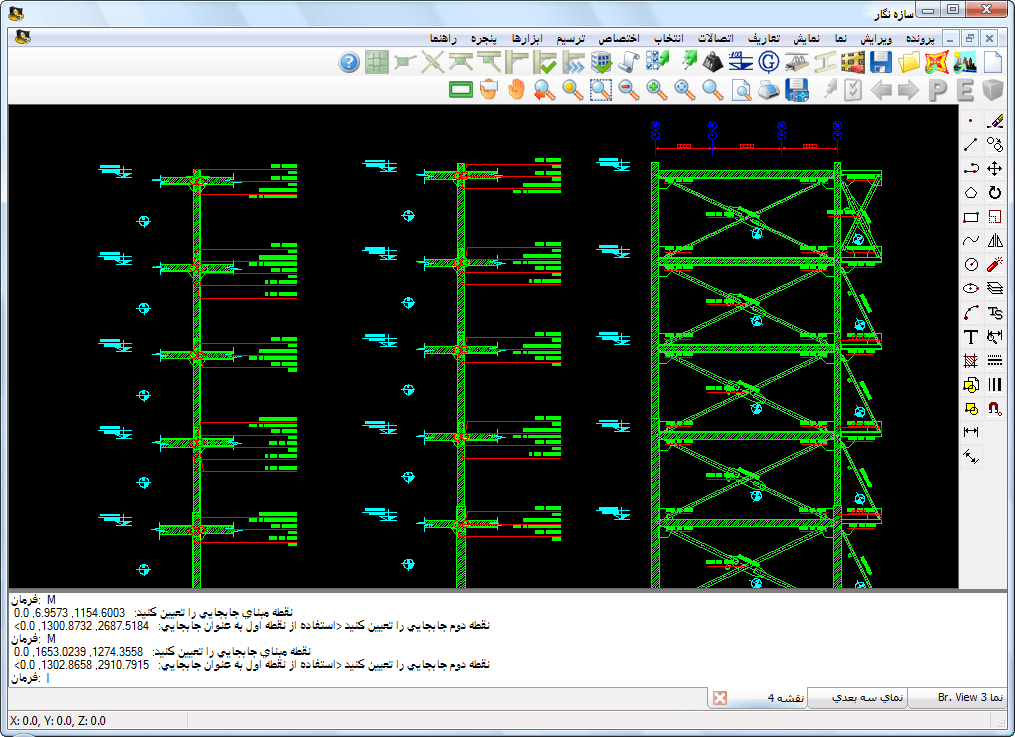Screen dimensions: 1015x737
Task: Select the Text tool (T icon)
Action: (970, 337)
